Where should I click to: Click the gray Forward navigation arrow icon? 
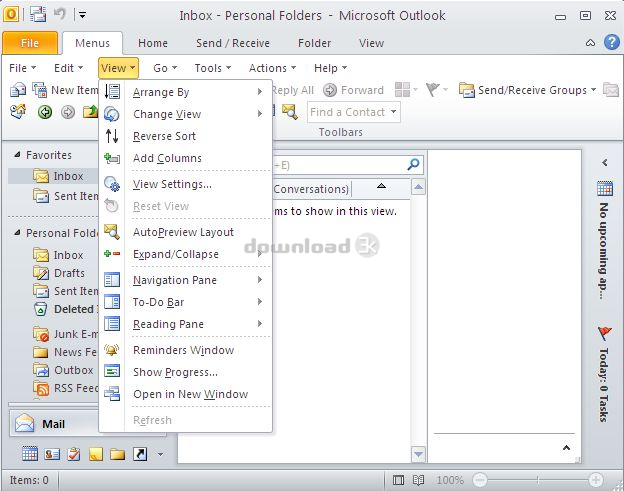click(68, 112)
